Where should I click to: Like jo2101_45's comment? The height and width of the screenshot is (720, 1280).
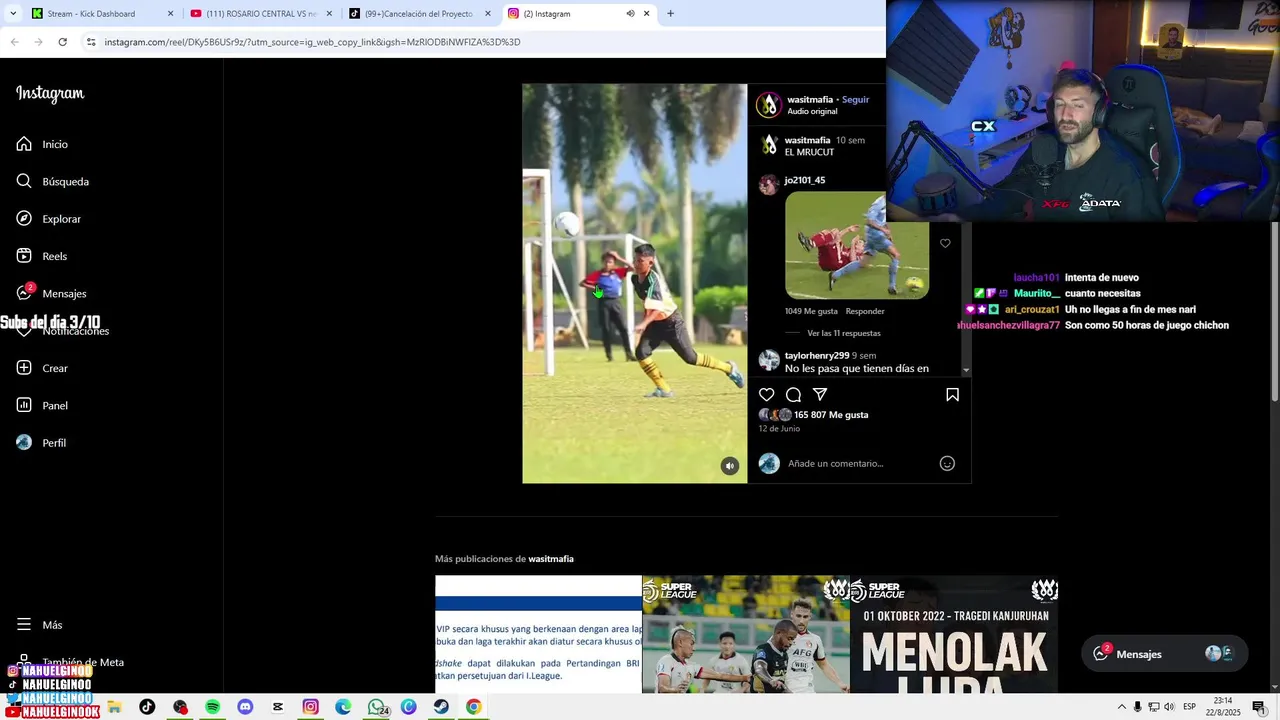[x=945, y=243]
